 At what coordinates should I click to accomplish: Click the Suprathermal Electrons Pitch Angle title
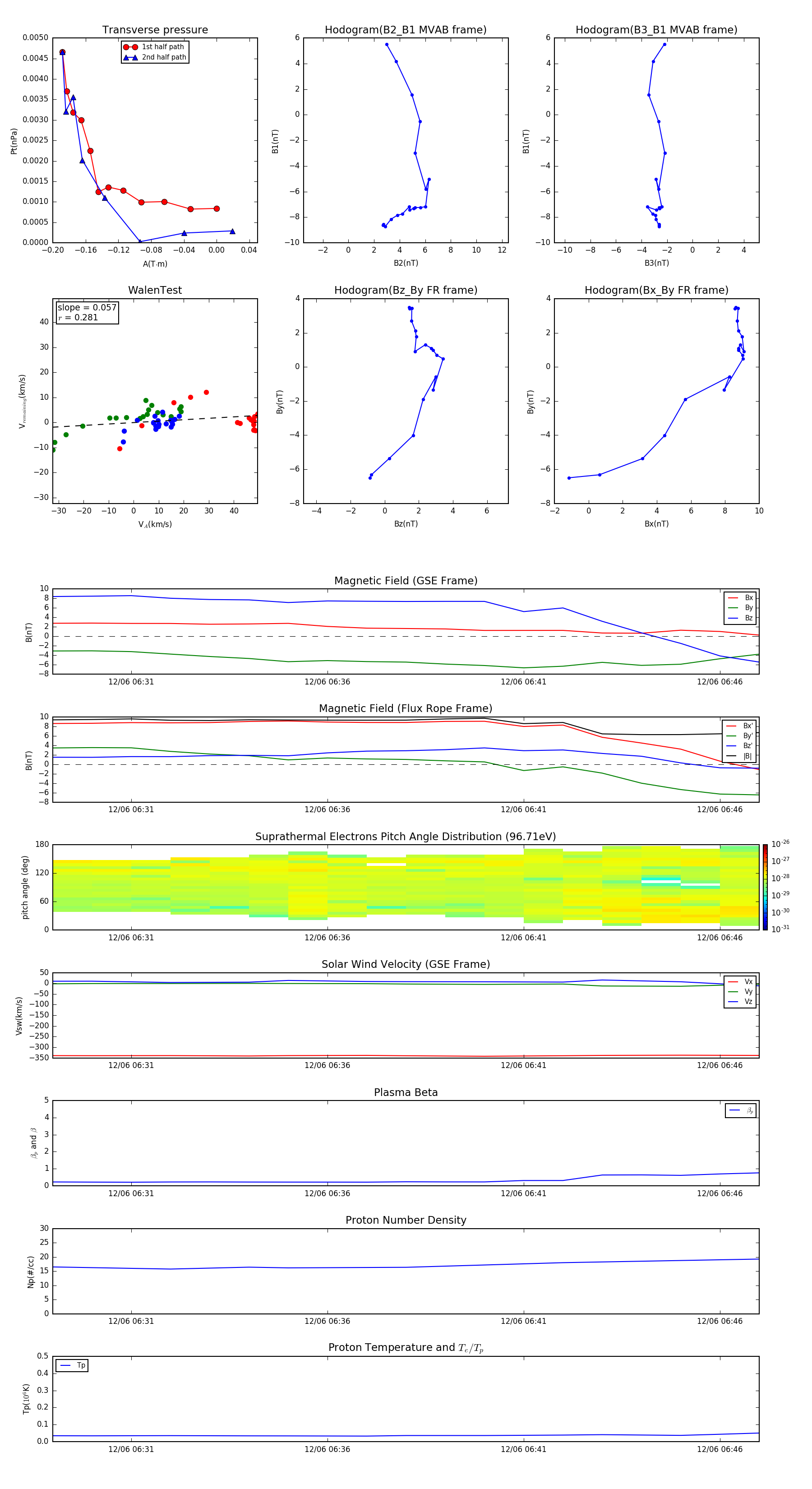tap(406, 837)
